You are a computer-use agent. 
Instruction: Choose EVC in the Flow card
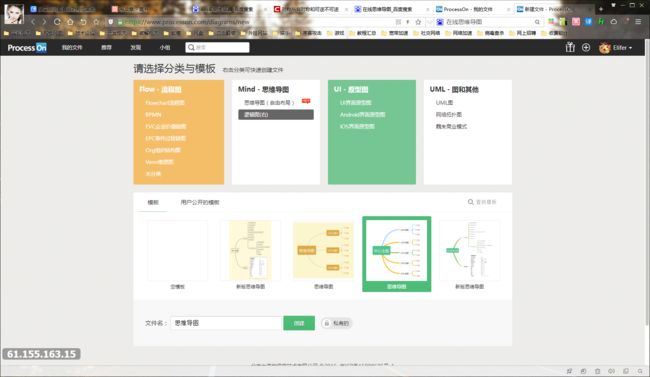pyautogui.click(x=165, y=126)
